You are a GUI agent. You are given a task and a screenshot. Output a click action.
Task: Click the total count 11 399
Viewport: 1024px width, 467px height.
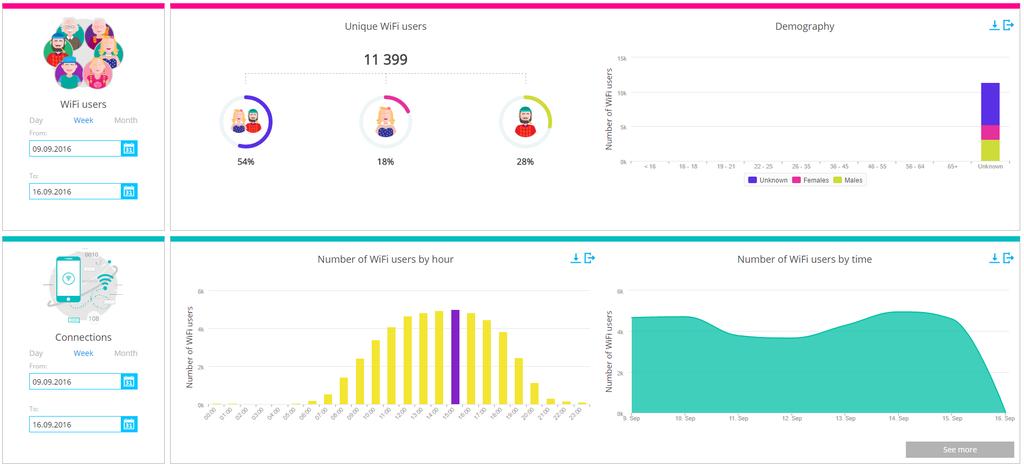point(385,59)
